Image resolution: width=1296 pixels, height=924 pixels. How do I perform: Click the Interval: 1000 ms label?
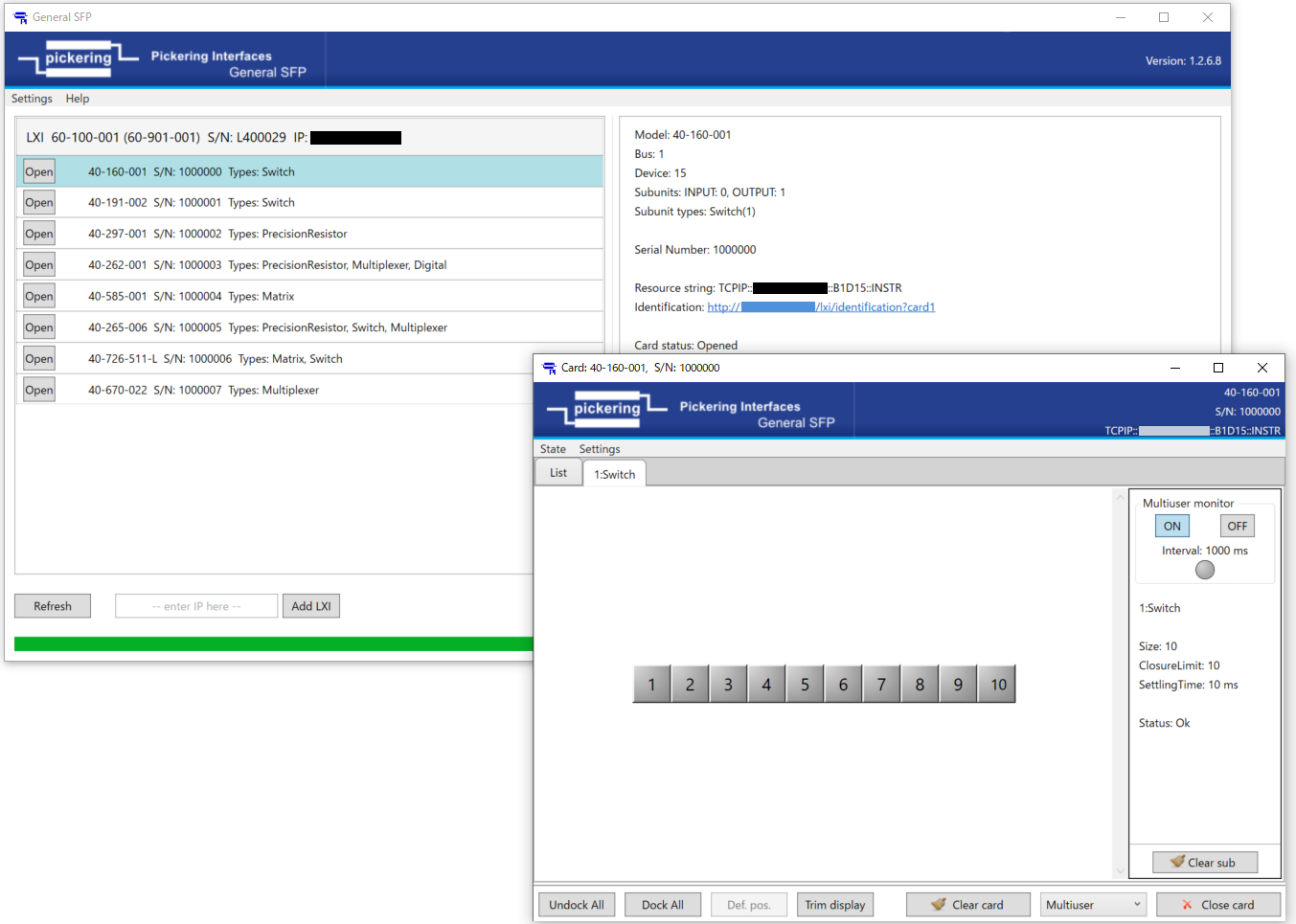(1205, 551)
